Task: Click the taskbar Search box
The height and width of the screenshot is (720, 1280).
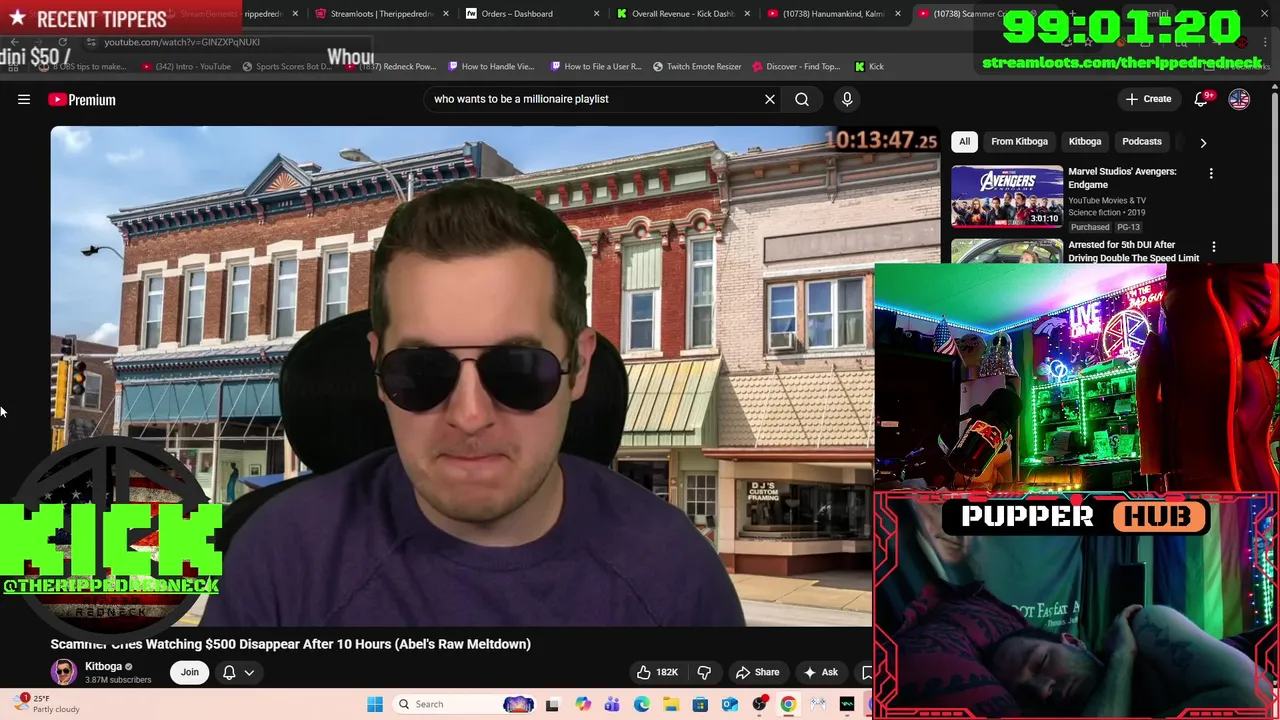Action: pos(465,704)
